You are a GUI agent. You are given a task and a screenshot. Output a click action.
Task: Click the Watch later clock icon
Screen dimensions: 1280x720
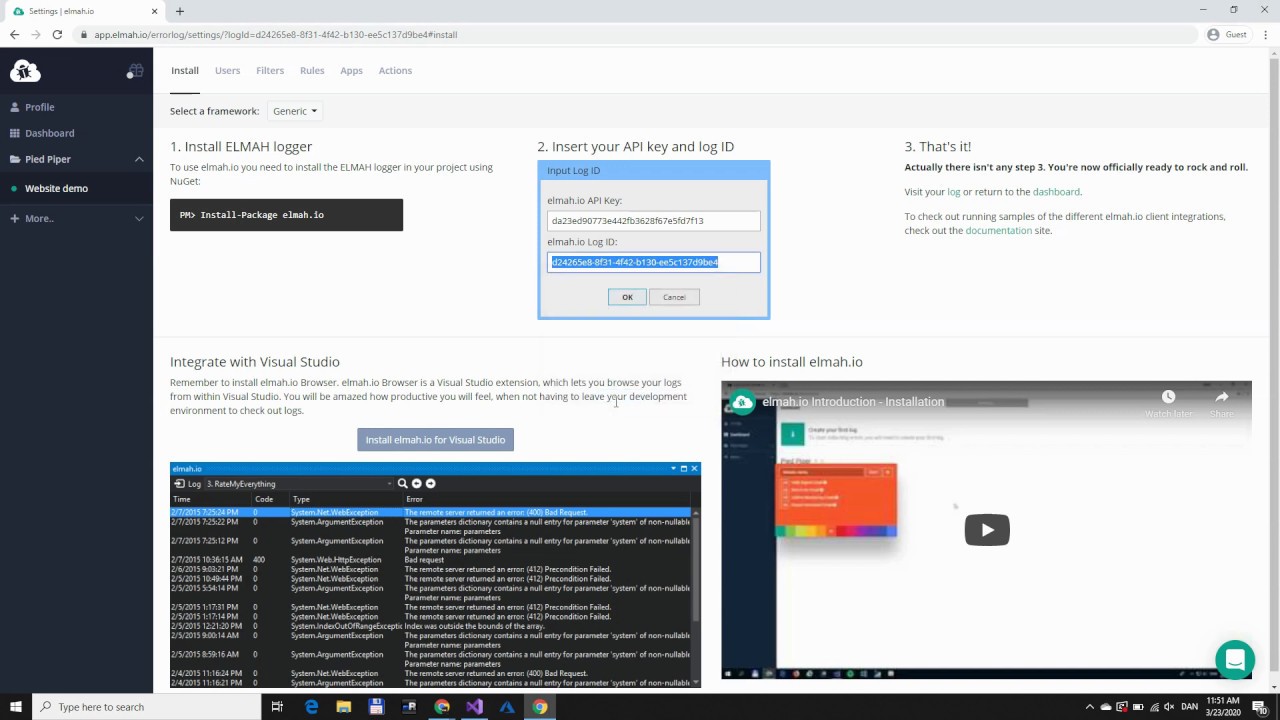1168,398
